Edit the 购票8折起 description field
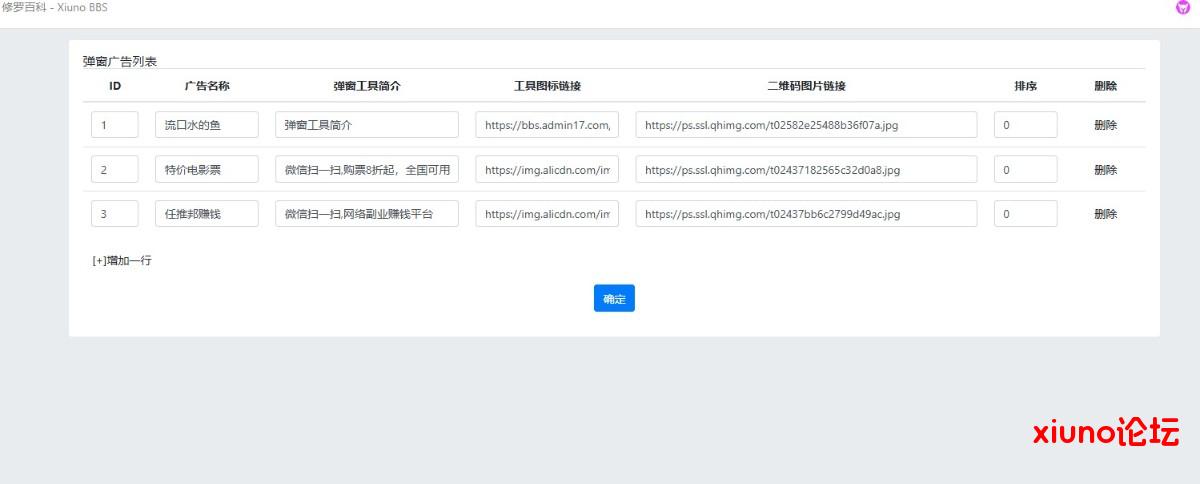The height and width of the screenshot is (484, 1200). [x=367, y=170]
